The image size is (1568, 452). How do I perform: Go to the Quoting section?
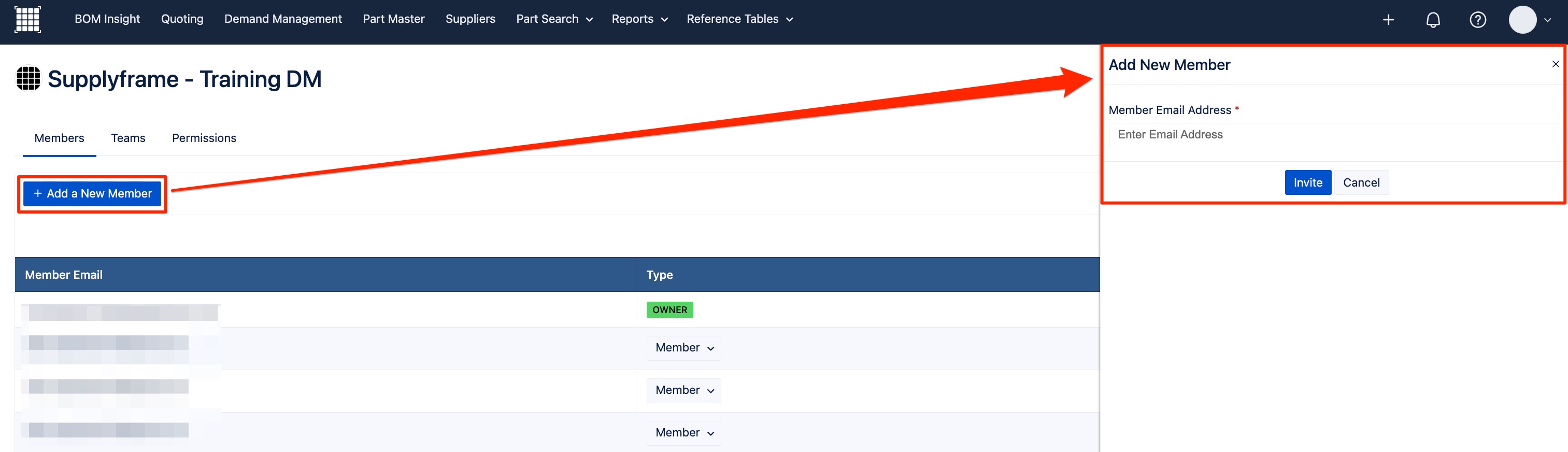[x=182, y=19]
